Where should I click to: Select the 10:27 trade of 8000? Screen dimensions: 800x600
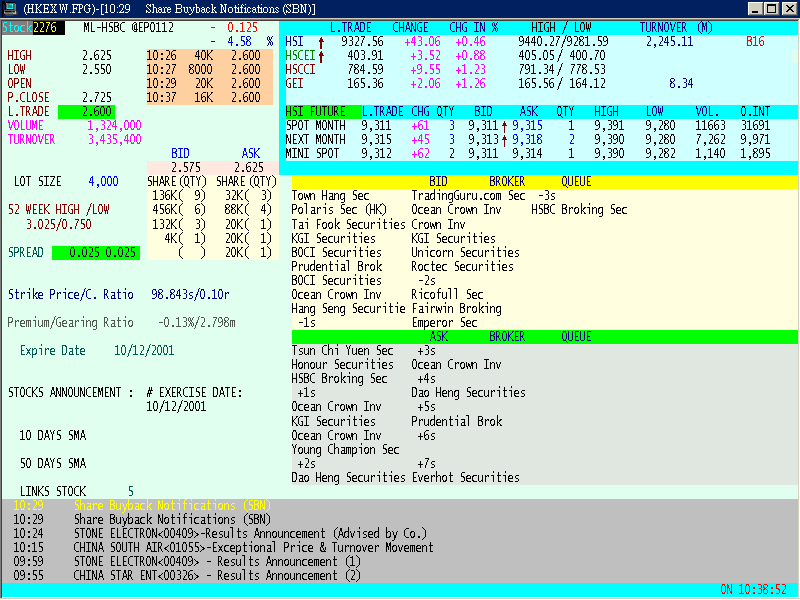[204, 69]
